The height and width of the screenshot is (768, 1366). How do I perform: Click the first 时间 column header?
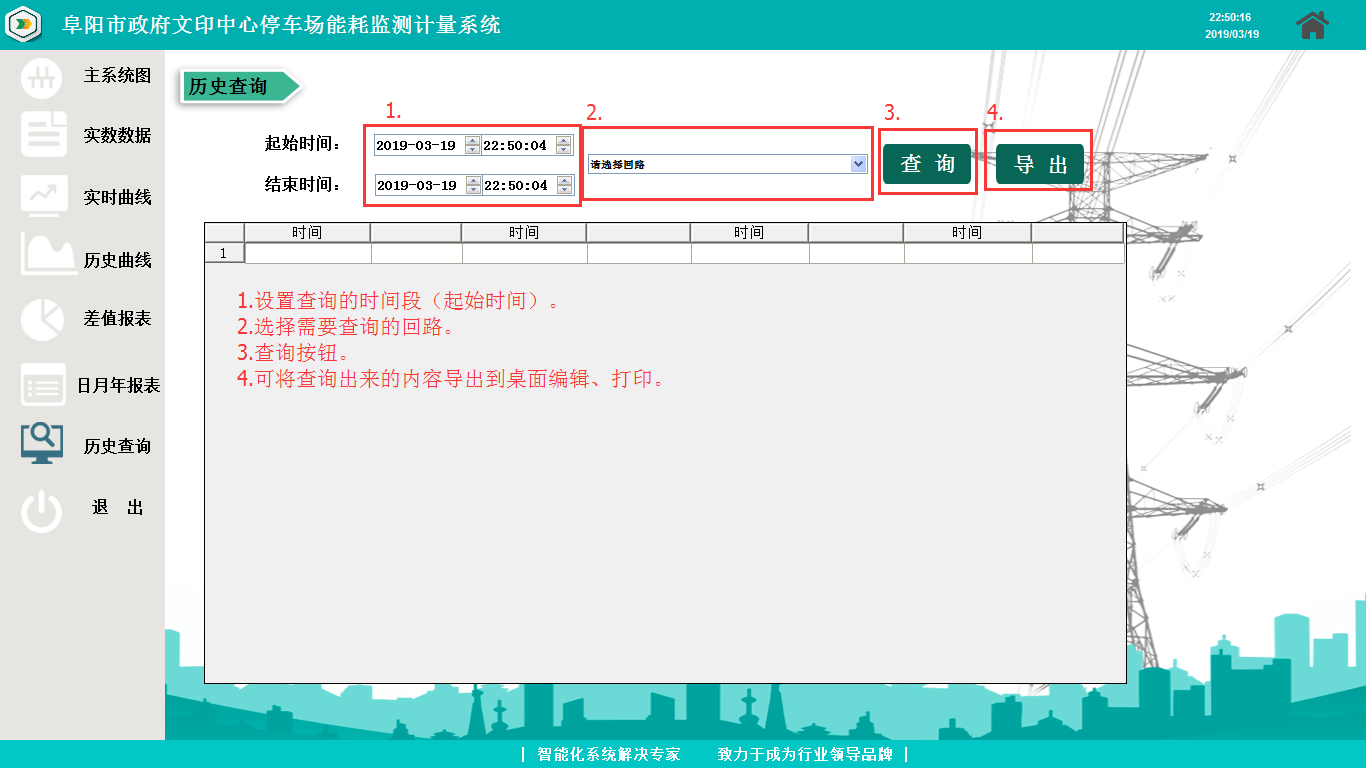(x=307, y=233)
